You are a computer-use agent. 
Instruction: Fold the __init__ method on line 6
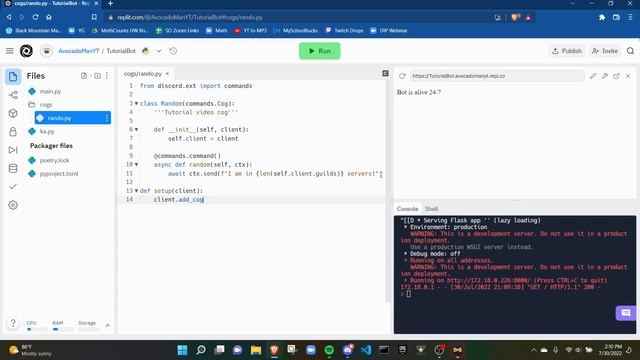[x=136, y=130]
